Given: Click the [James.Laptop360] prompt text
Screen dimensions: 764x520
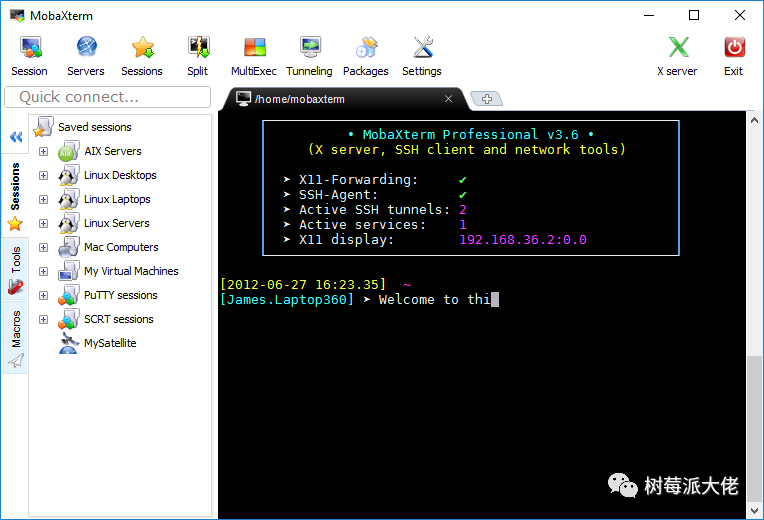Looking at the screenshot, I should click(x=286, y=299).
